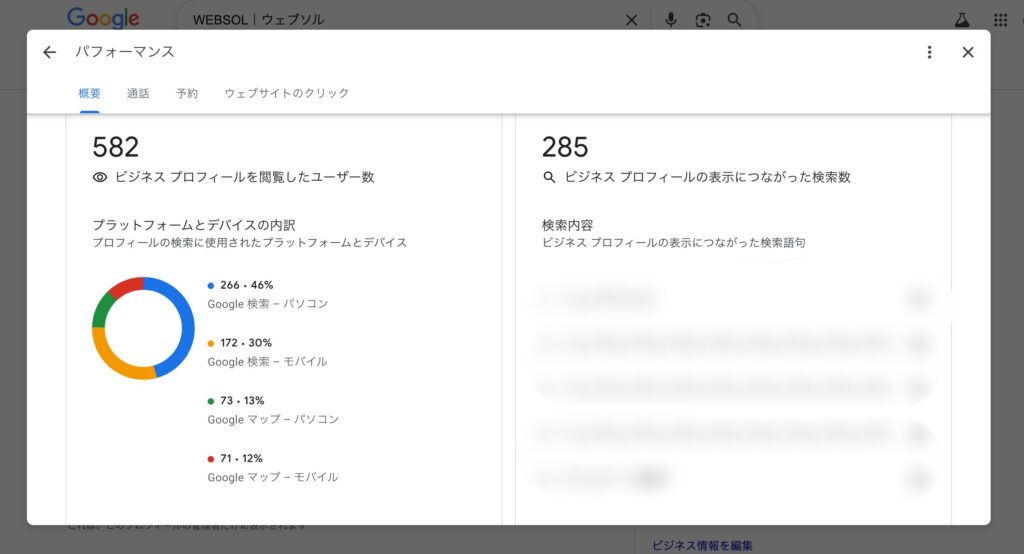Click the Google logo
This screenshot has width=1024, height=554.
[x=103, y=18]
